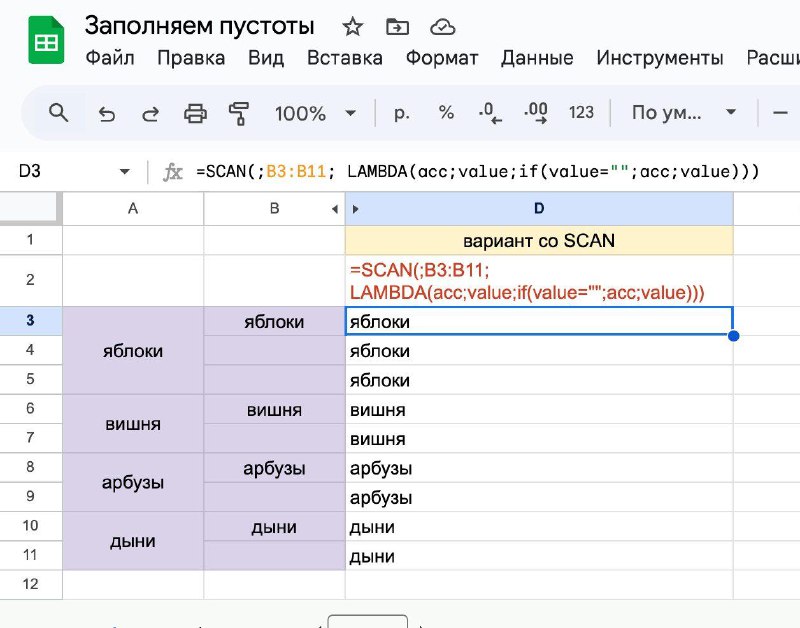Apply percent format button
This screenshot has height=628, width=800.
tap(446, 112)
